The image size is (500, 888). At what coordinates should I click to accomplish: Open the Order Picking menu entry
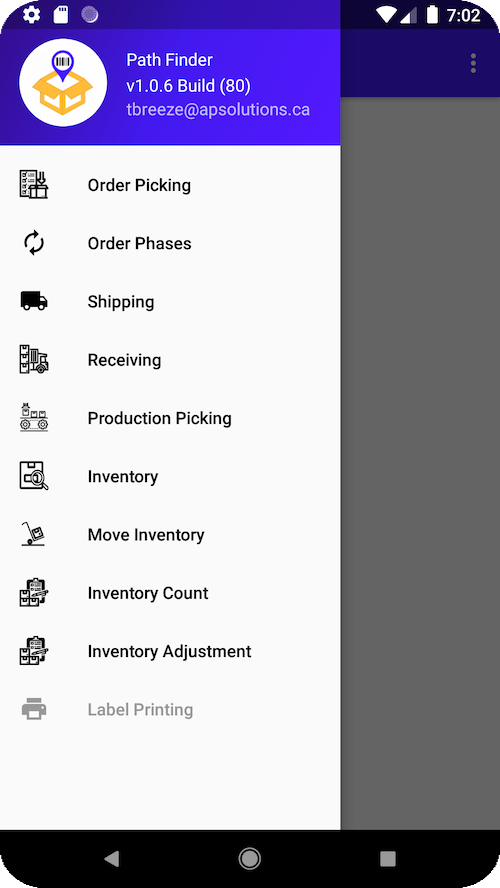pos(170,185)
